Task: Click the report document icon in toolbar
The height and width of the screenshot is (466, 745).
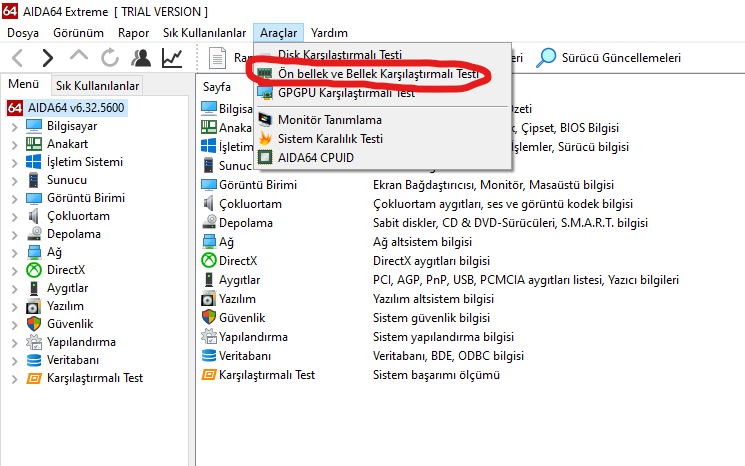Action: (x=217, y=58)
